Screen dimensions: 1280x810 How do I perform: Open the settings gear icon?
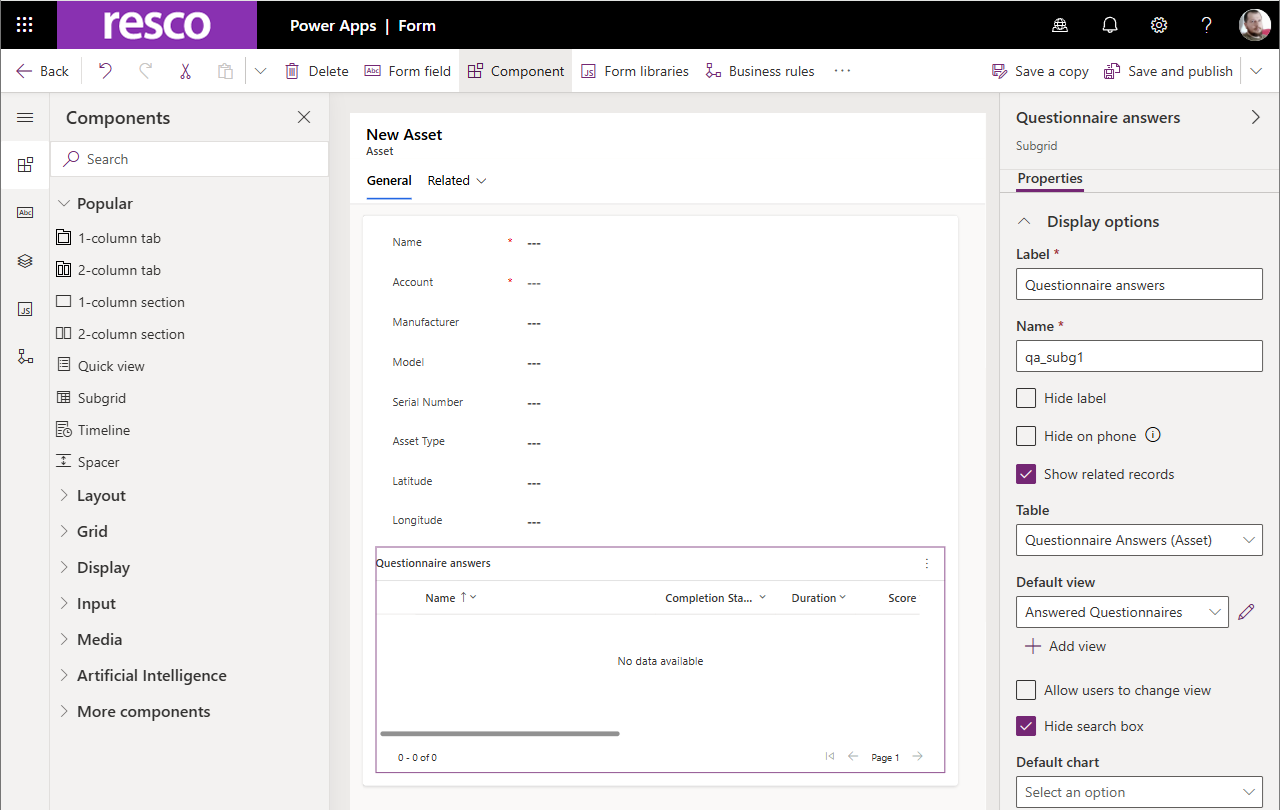point(1159,25)
